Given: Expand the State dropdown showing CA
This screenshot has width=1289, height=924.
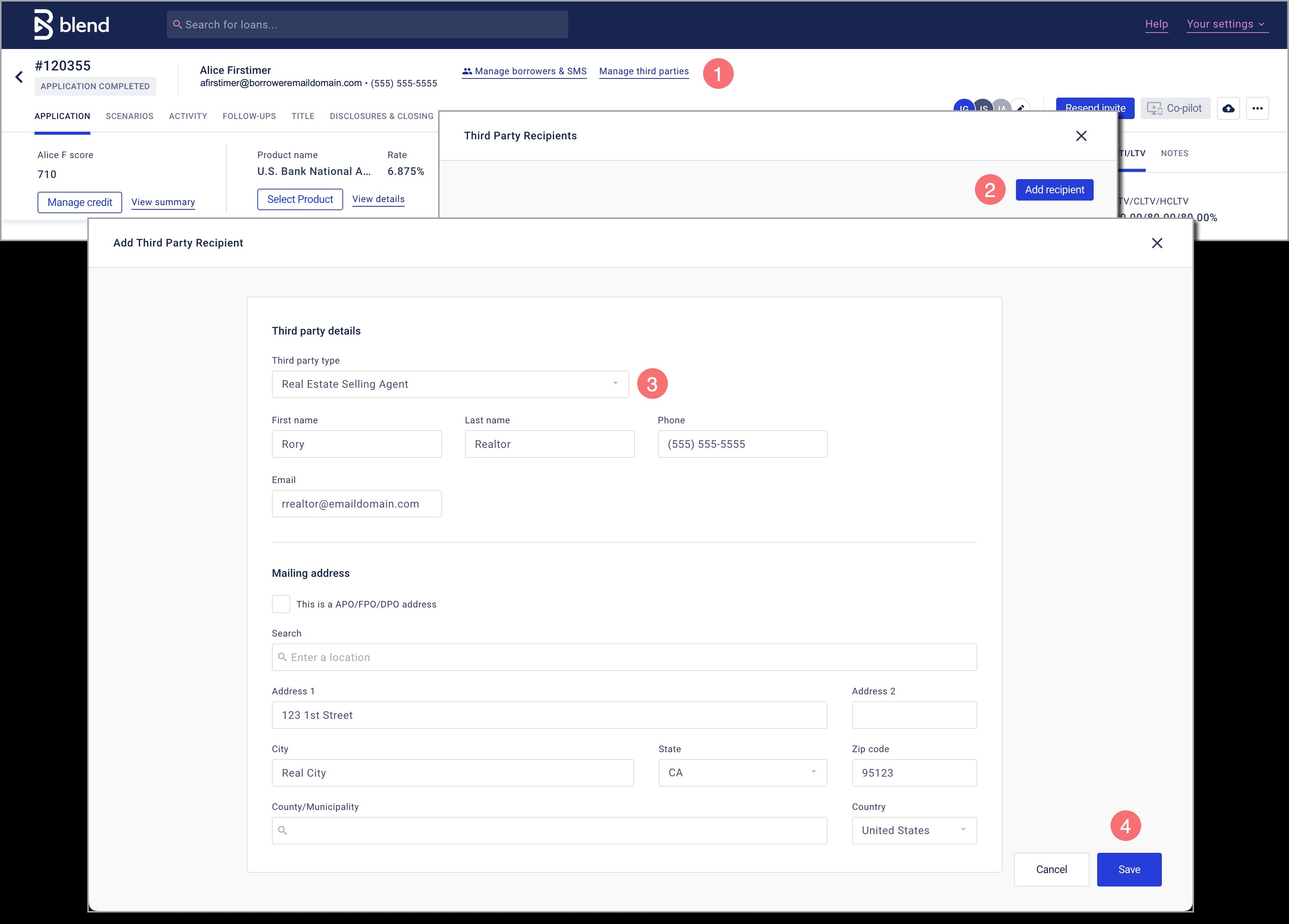Looking at the screenshot, I should [742, 772].
